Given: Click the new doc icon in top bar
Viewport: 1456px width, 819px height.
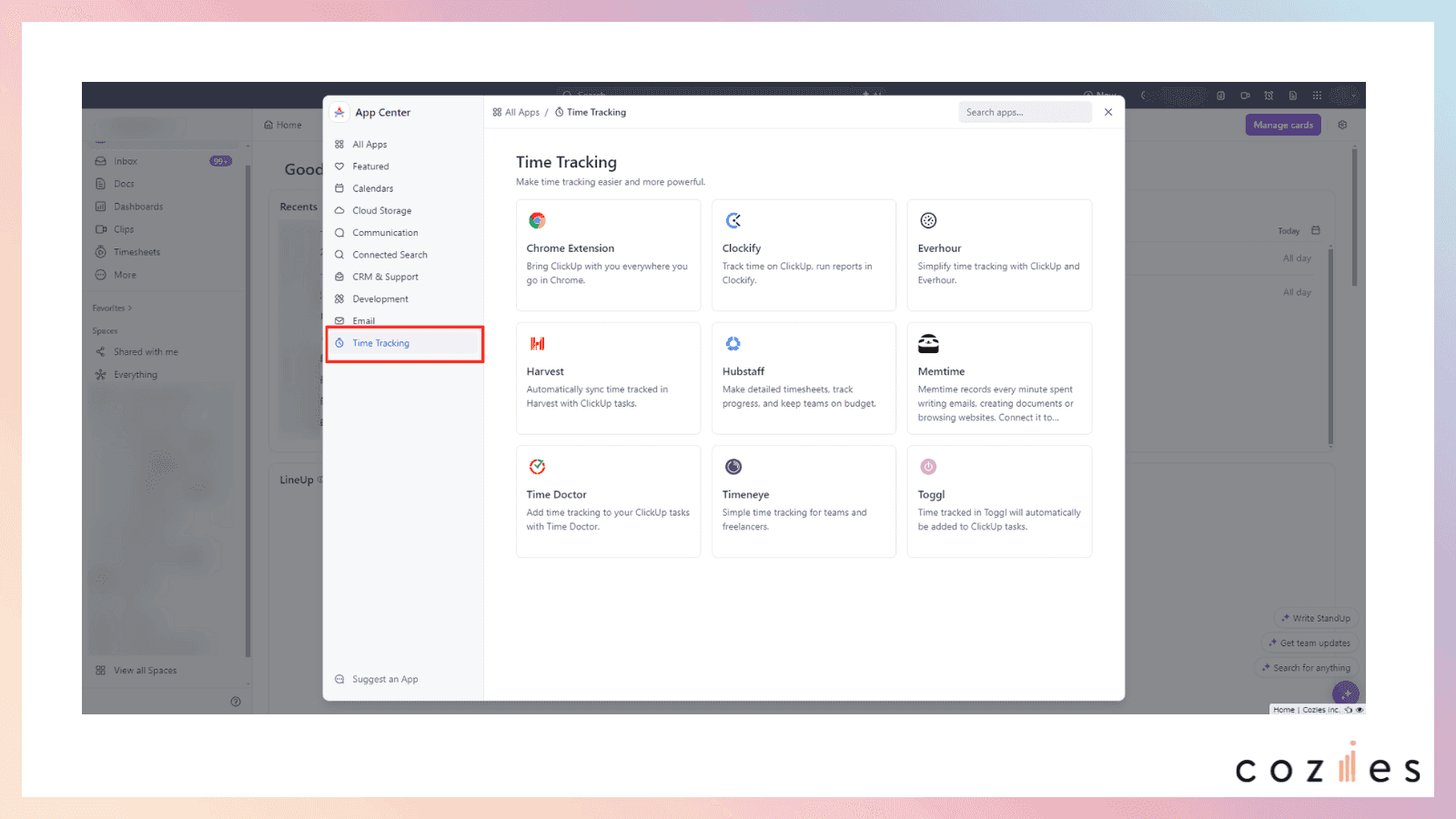Looking at the screenshot, I should point(1293,96).
